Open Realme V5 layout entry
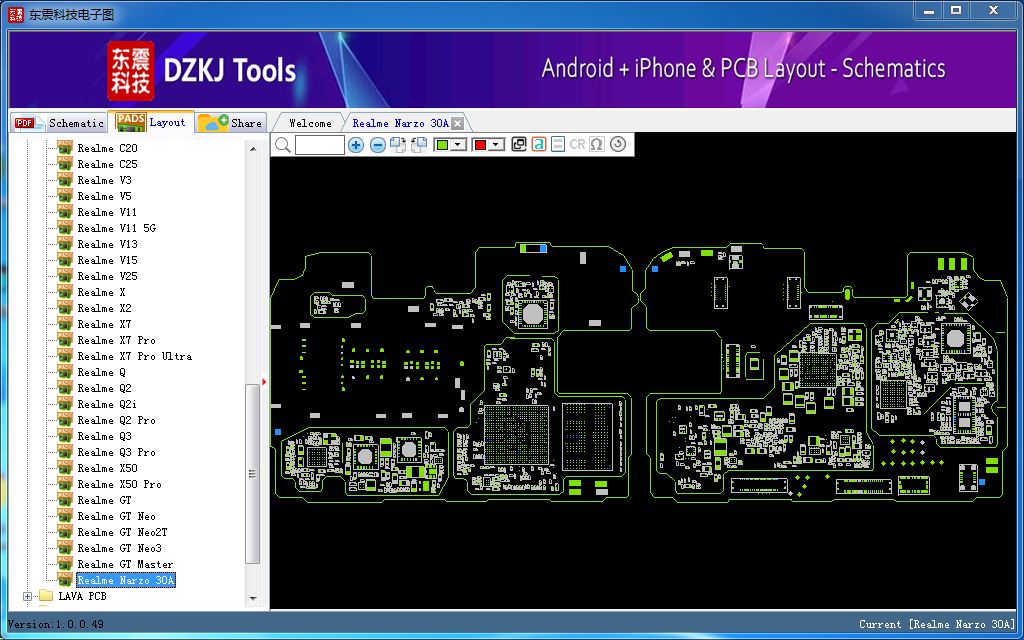The height and width of the screenshot is (640, 1024). 104,197
